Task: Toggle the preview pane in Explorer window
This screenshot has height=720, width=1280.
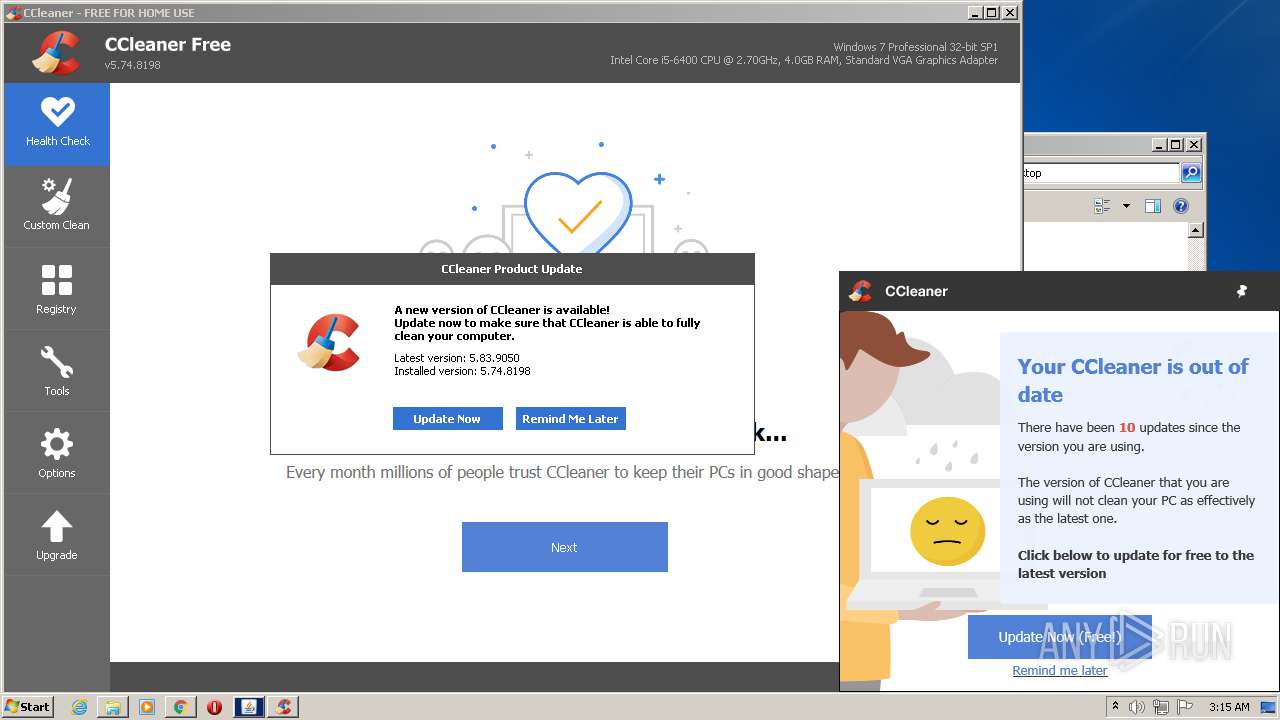Action: (1152, 206)
